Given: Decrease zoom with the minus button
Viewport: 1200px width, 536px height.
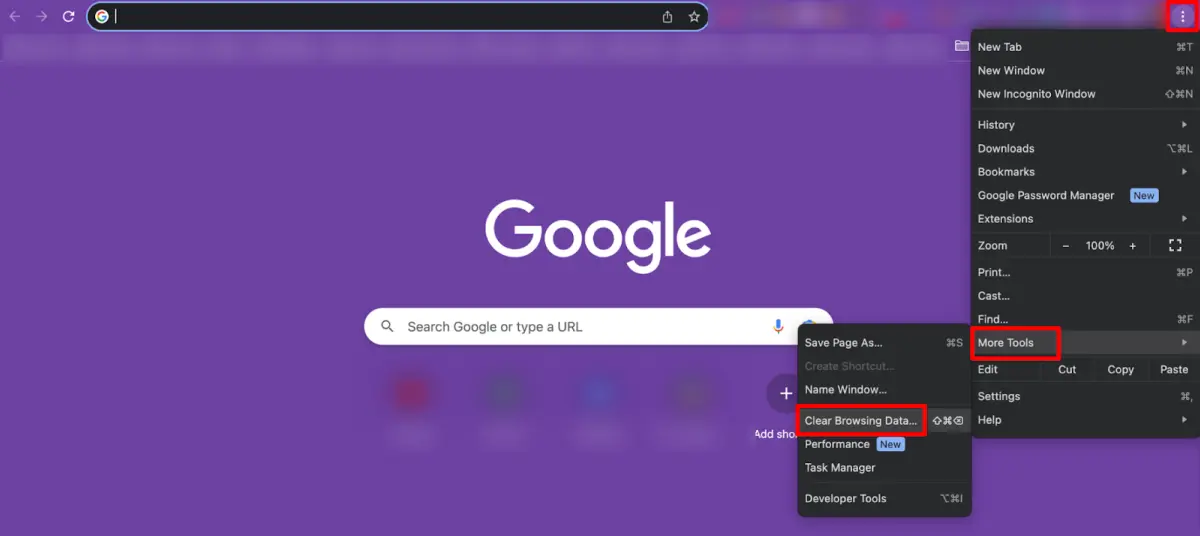Looking at the screenshot, I should tap(1066, 246).
